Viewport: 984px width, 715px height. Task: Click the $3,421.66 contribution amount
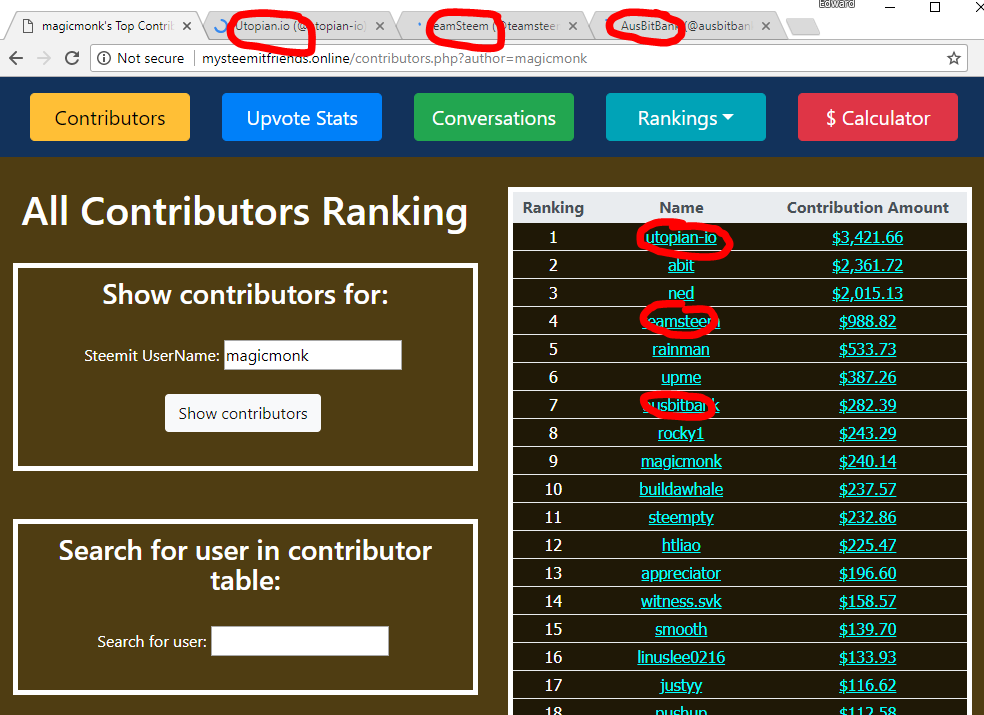(867, 237)
